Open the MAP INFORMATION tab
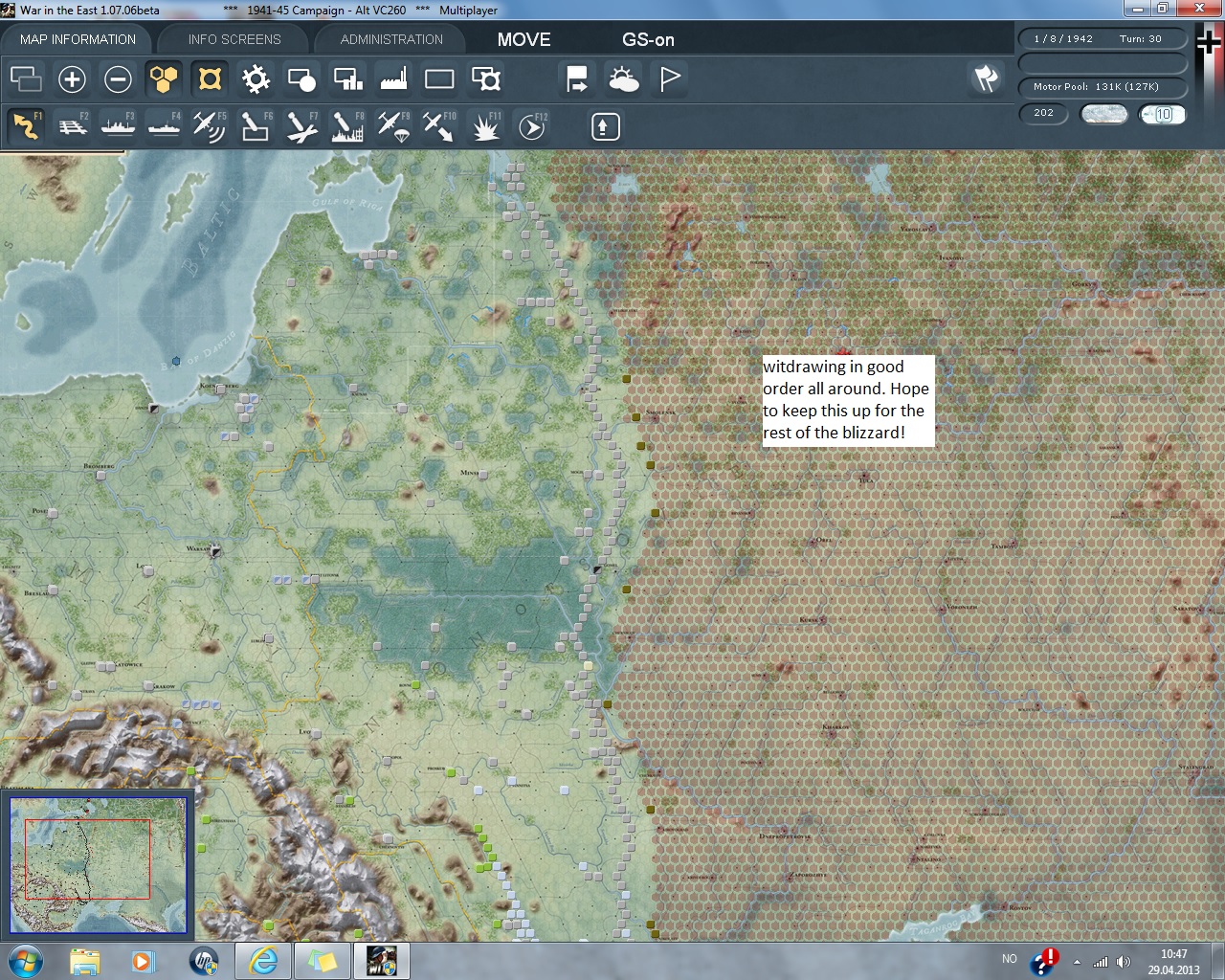The image size is (1225, 980). click(x=78, y=39)
